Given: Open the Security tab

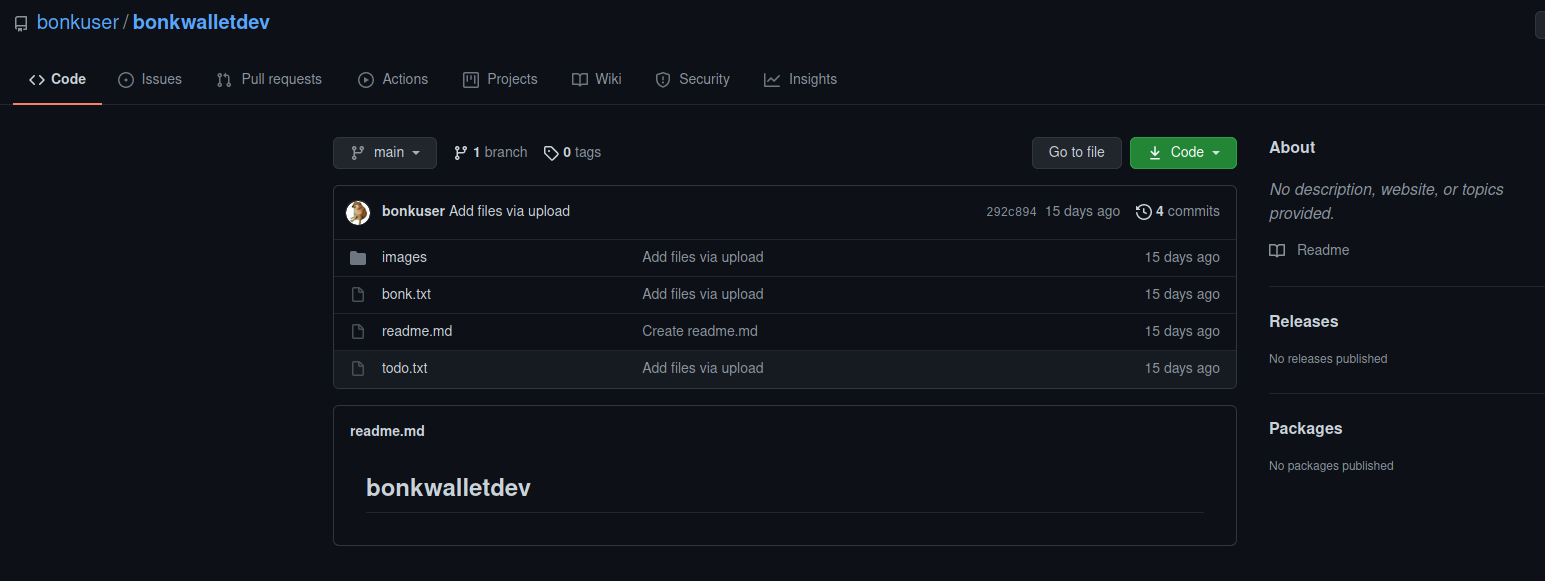Looking at the screenshot, I should [692, 79].
